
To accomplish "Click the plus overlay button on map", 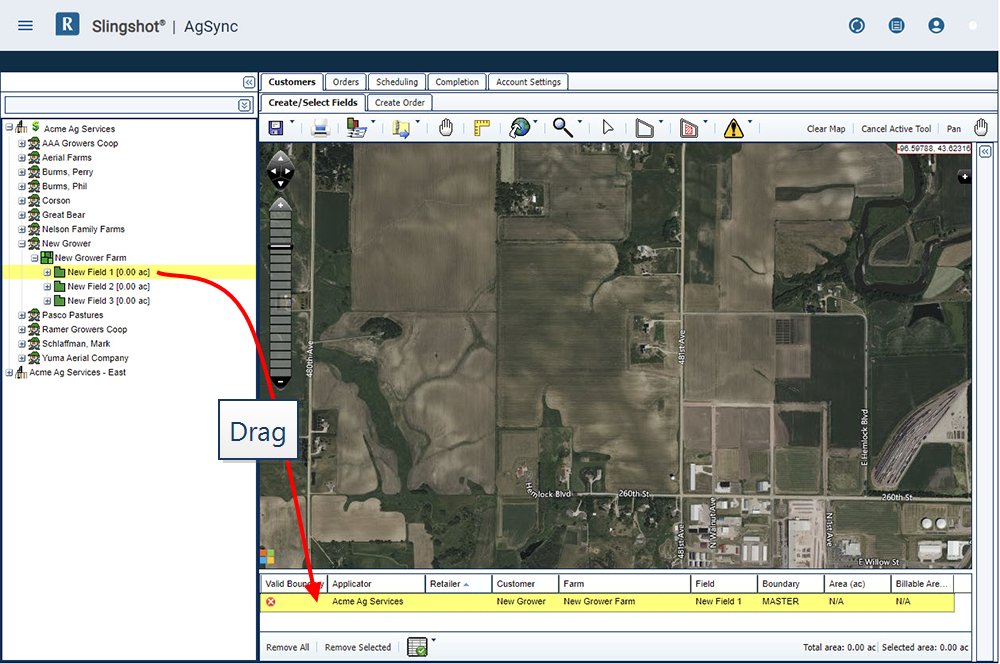I will click(964, 177).
